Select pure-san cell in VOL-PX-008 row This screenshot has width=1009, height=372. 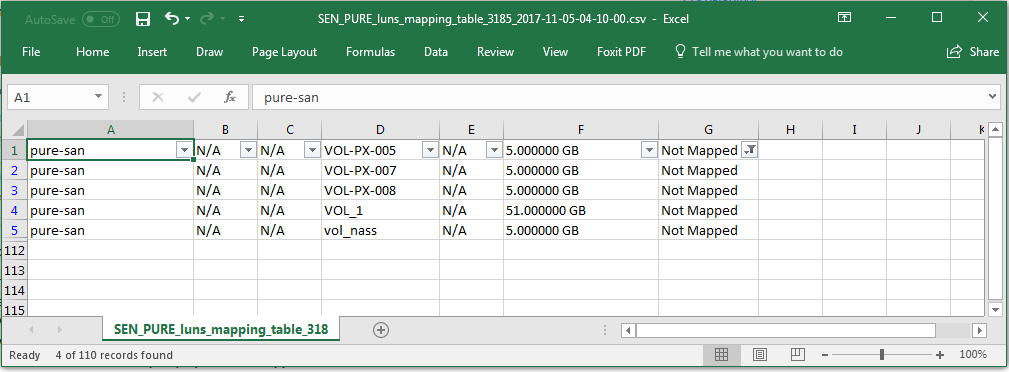click(x=111, y=191)
